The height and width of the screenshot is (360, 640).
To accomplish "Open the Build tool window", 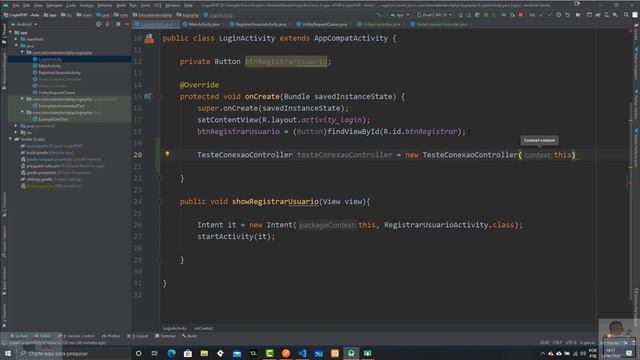I will [189, 336].
